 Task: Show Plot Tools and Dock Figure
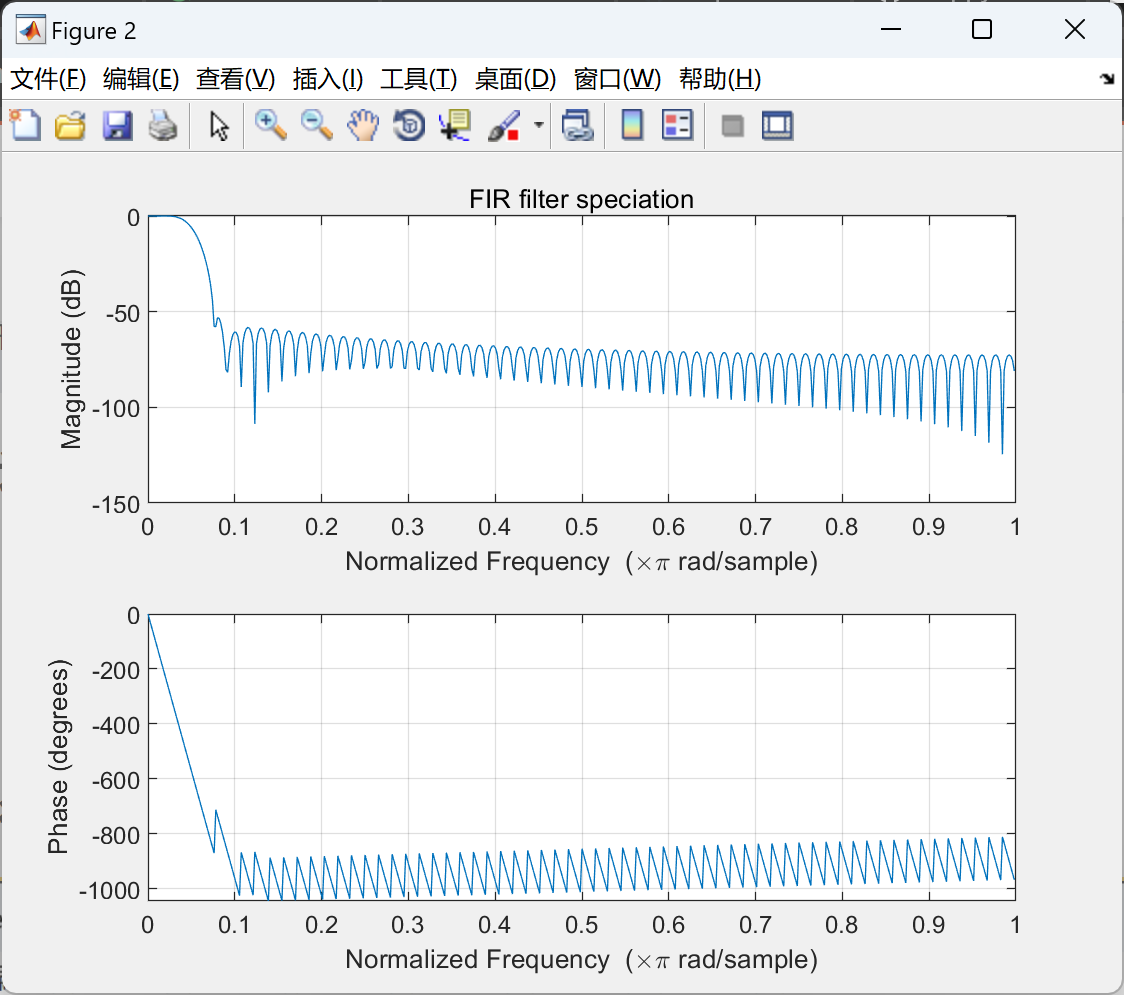777,125
